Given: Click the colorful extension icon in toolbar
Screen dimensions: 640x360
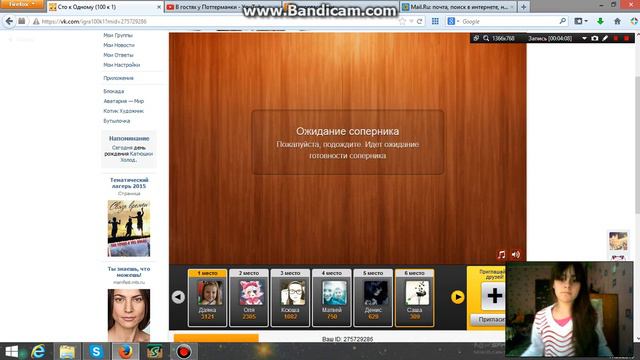Looking at the screenshot, I should point(634,21).
